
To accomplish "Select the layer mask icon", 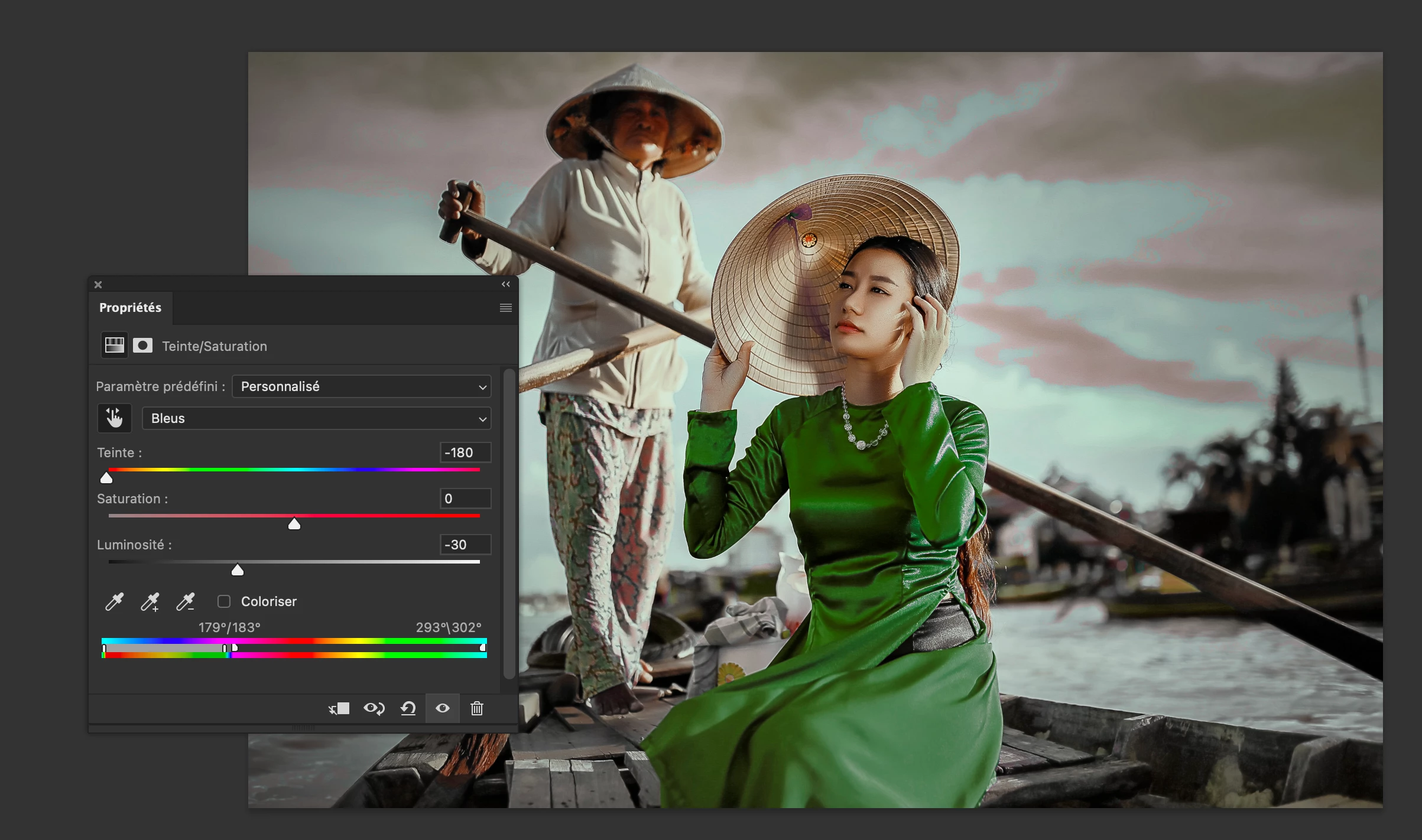I will click(x=142, y=346).
